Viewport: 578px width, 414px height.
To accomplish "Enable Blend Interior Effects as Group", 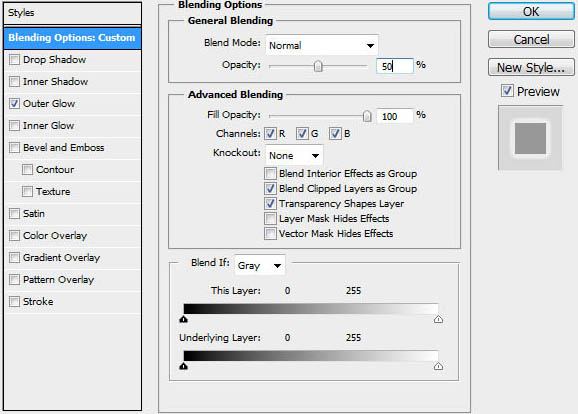I will (270, 173).
